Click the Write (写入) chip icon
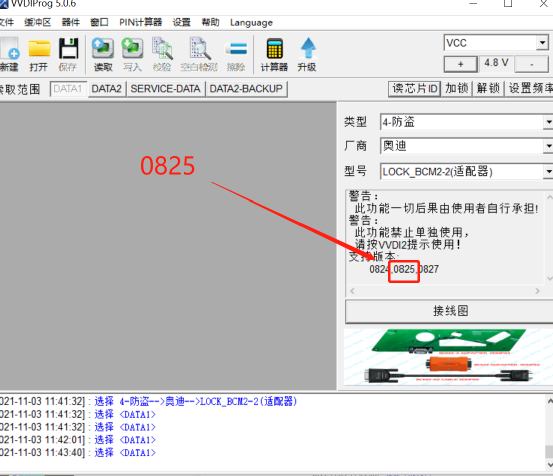The image size is (553, 476). click(132, 54)
